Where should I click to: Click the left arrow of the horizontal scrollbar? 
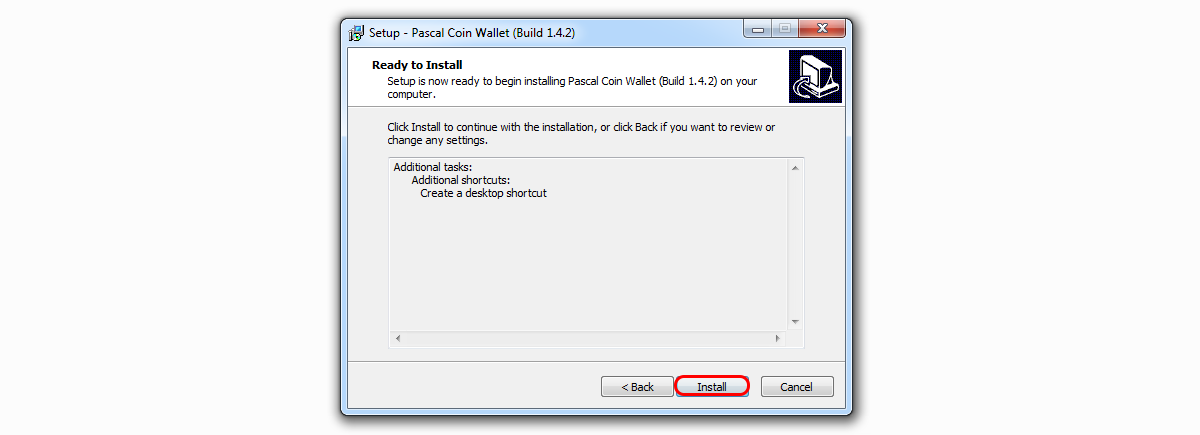398,338
